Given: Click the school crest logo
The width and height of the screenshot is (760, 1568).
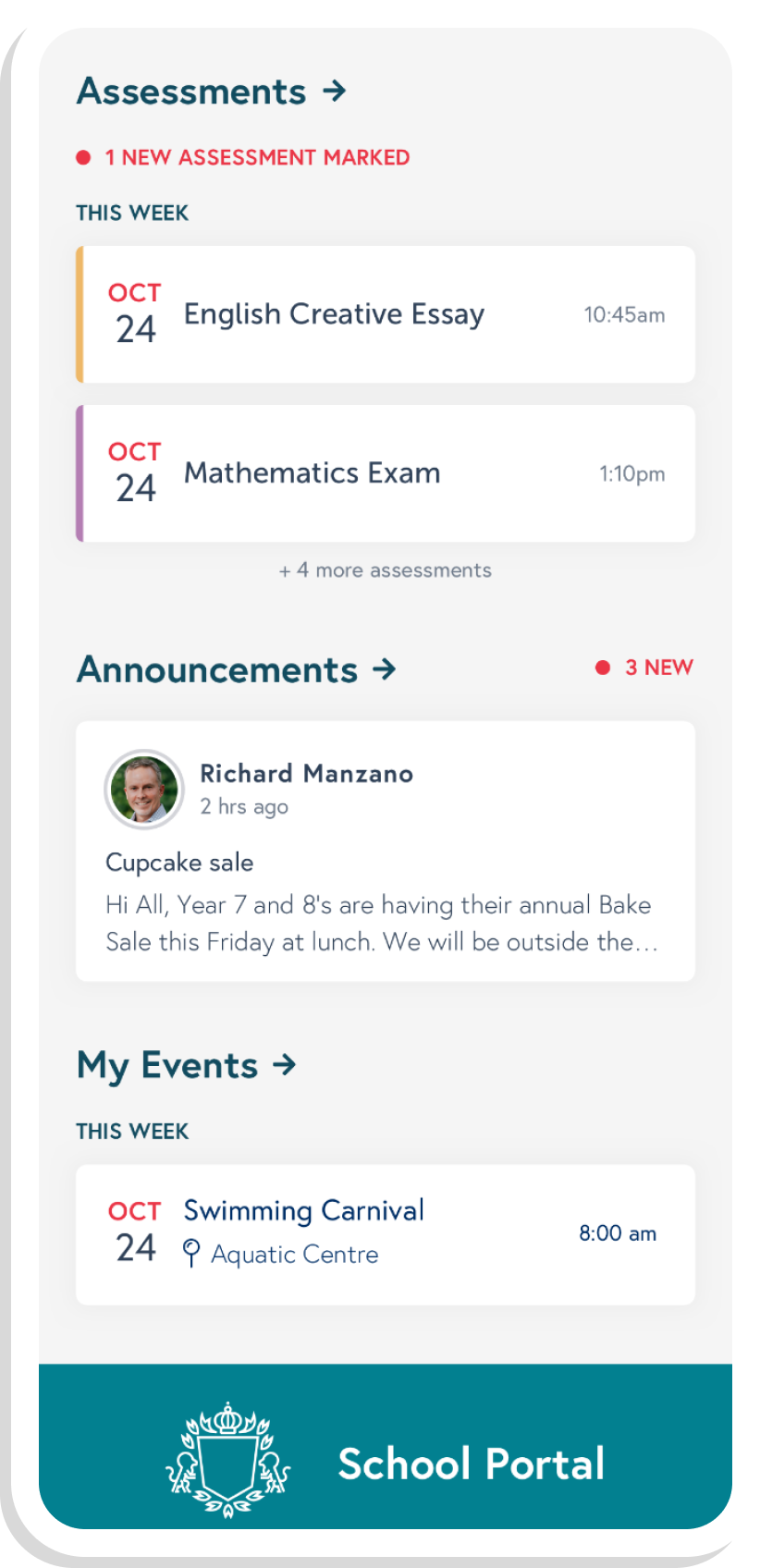Looking at the screenshot, I should (227, 1461).
